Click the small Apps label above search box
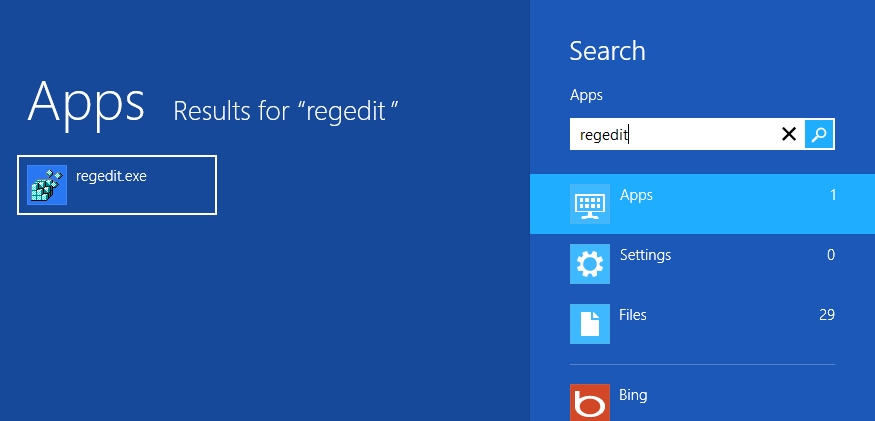This screenshot has width=875, height=421. point(586,95)
